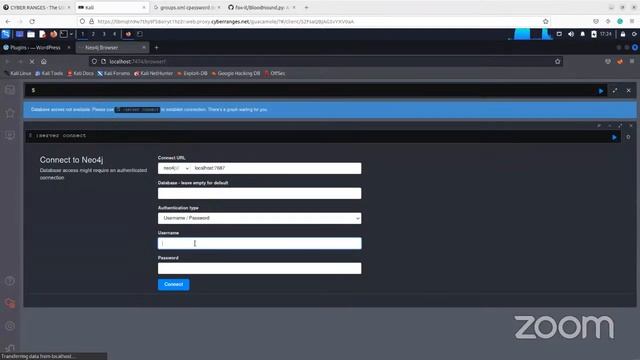The height and width of the screenshot is (360, 640).
Task: Switch to the BloodHound.py GitHub tab
Action: point(261,7)
